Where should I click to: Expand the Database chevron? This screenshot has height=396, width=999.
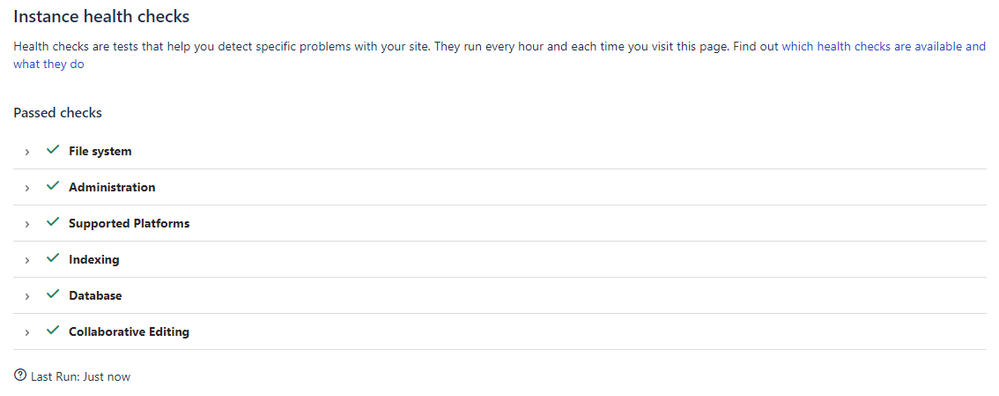(27, 297)
